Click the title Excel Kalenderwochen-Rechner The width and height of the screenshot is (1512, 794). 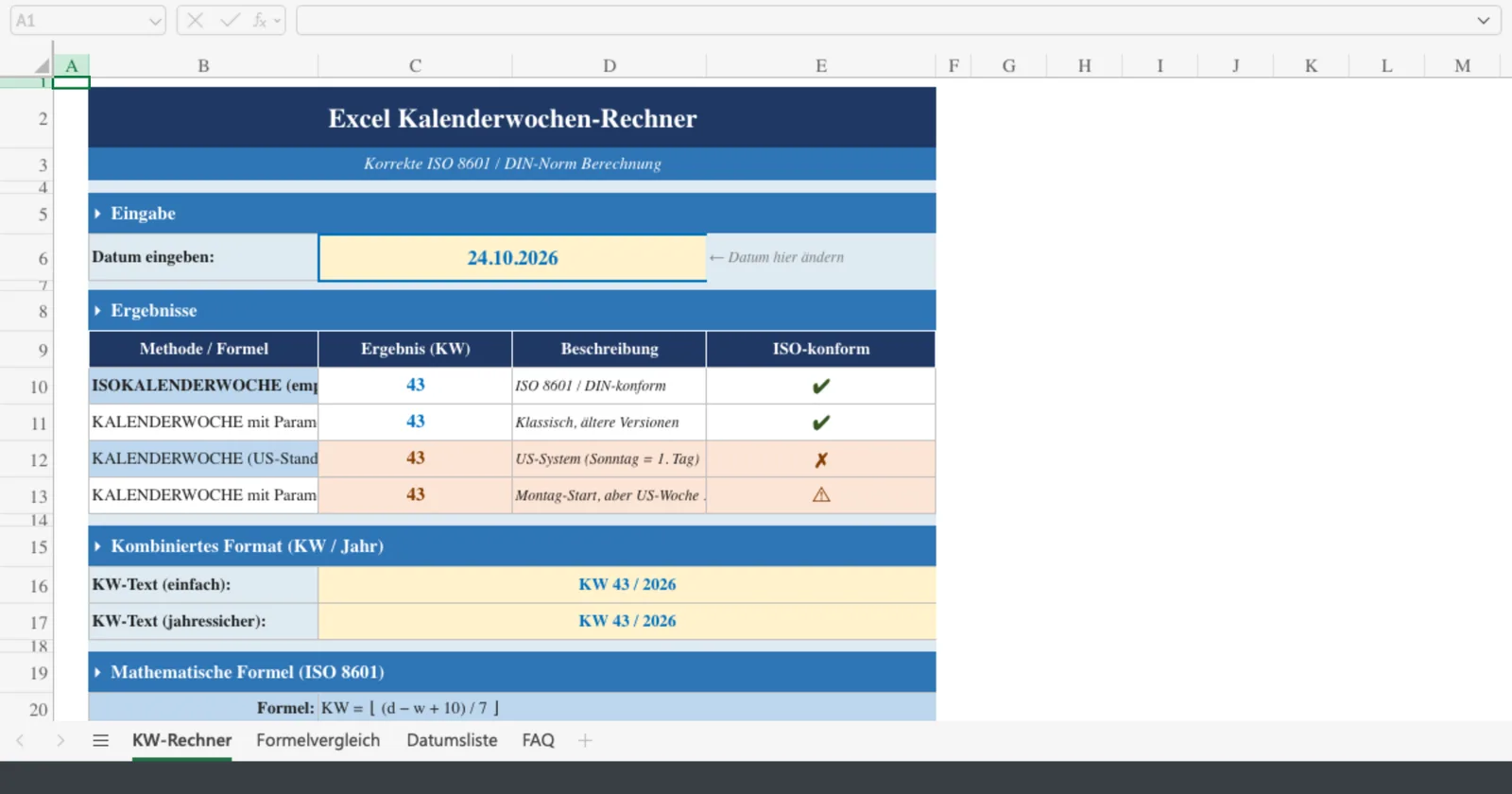[x=512, y=118]
